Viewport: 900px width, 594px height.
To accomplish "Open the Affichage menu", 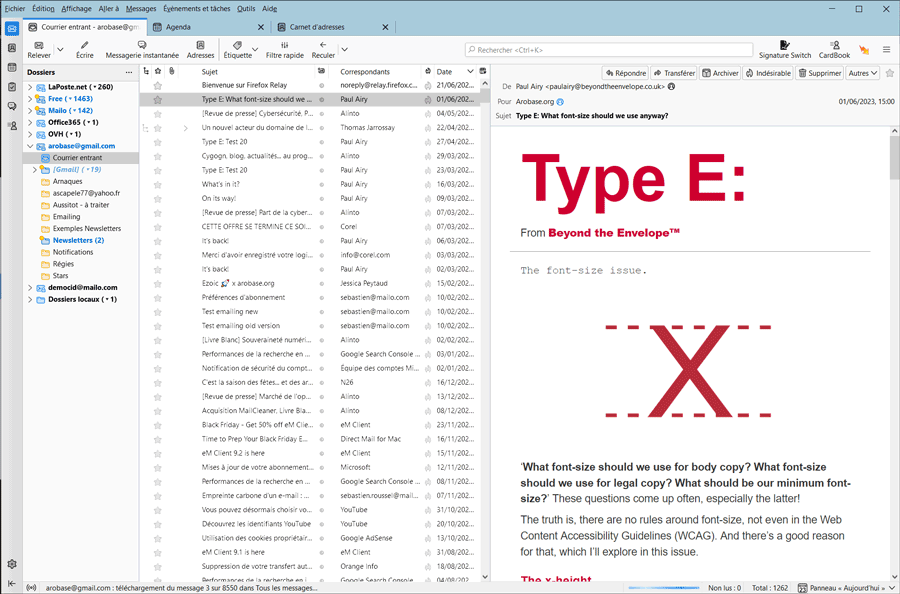I will pyautogui.click(x=76, y=9).
